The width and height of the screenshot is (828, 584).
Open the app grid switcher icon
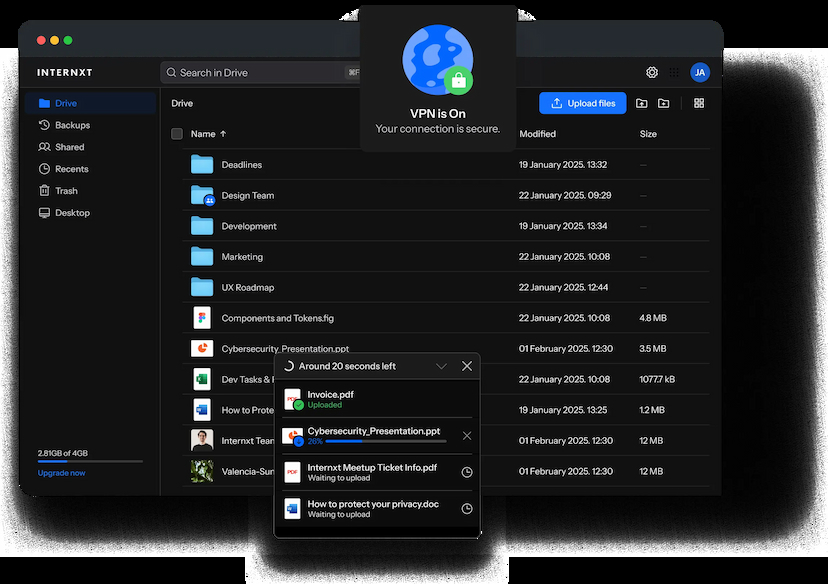[674, 72]
